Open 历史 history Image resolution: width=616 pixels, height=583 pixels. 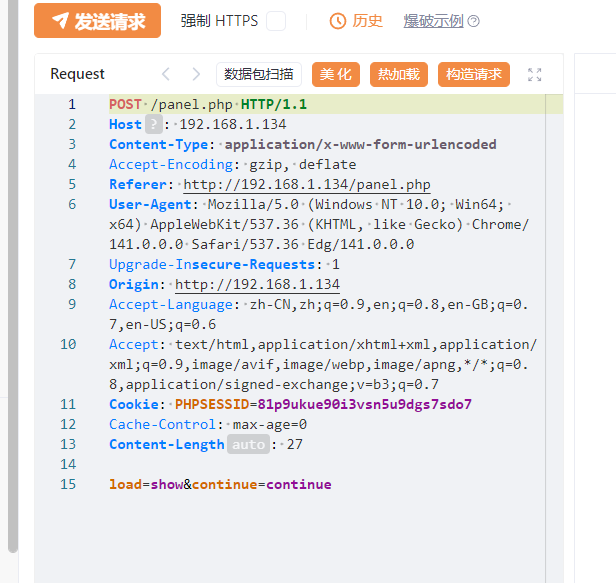tap(356, 21)
